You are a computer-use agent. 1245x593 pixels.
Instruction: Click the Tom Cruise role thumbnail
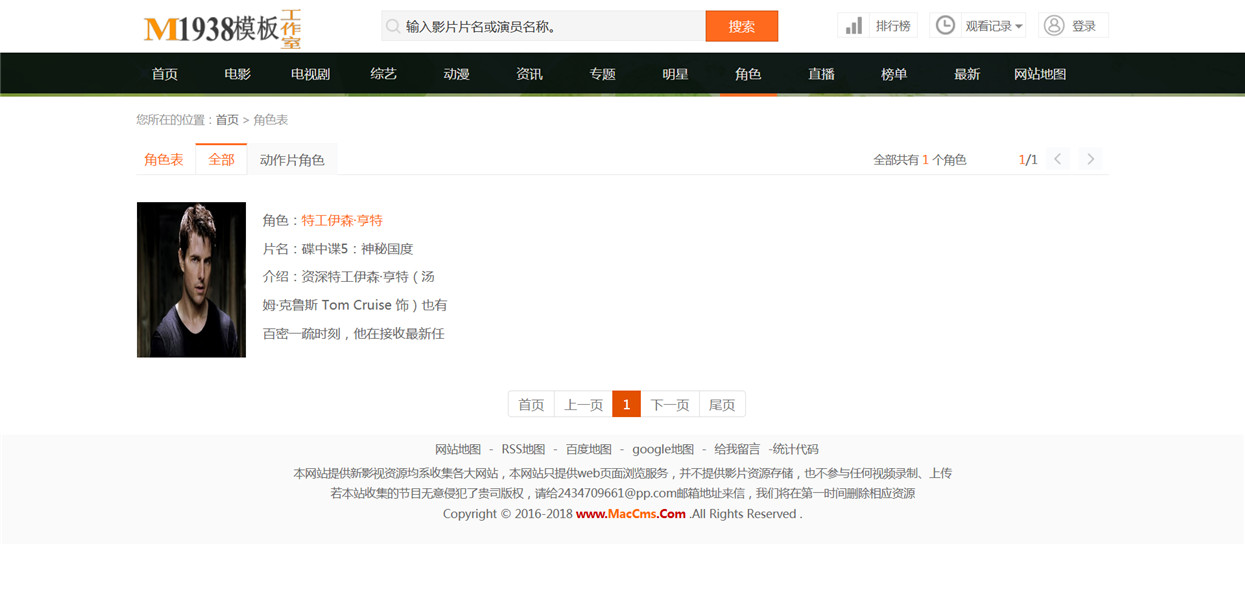(x=191, y=280)
